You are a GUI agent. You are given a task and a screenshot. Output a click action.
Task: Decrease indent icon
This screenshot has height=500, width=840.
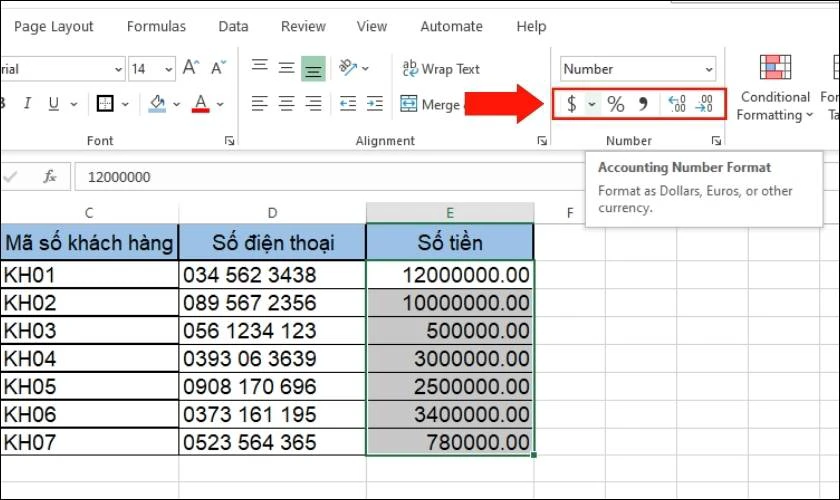348,103
